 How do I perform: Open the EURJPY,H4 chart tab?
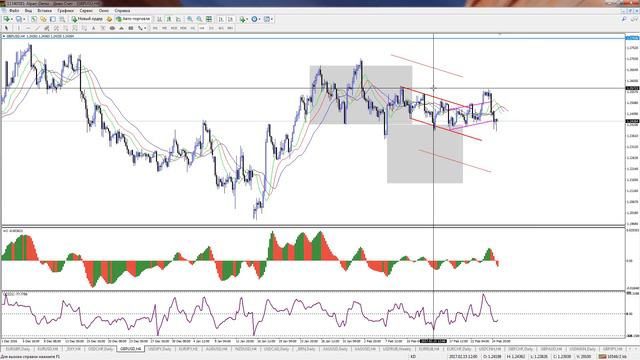(x=189, y=349)
